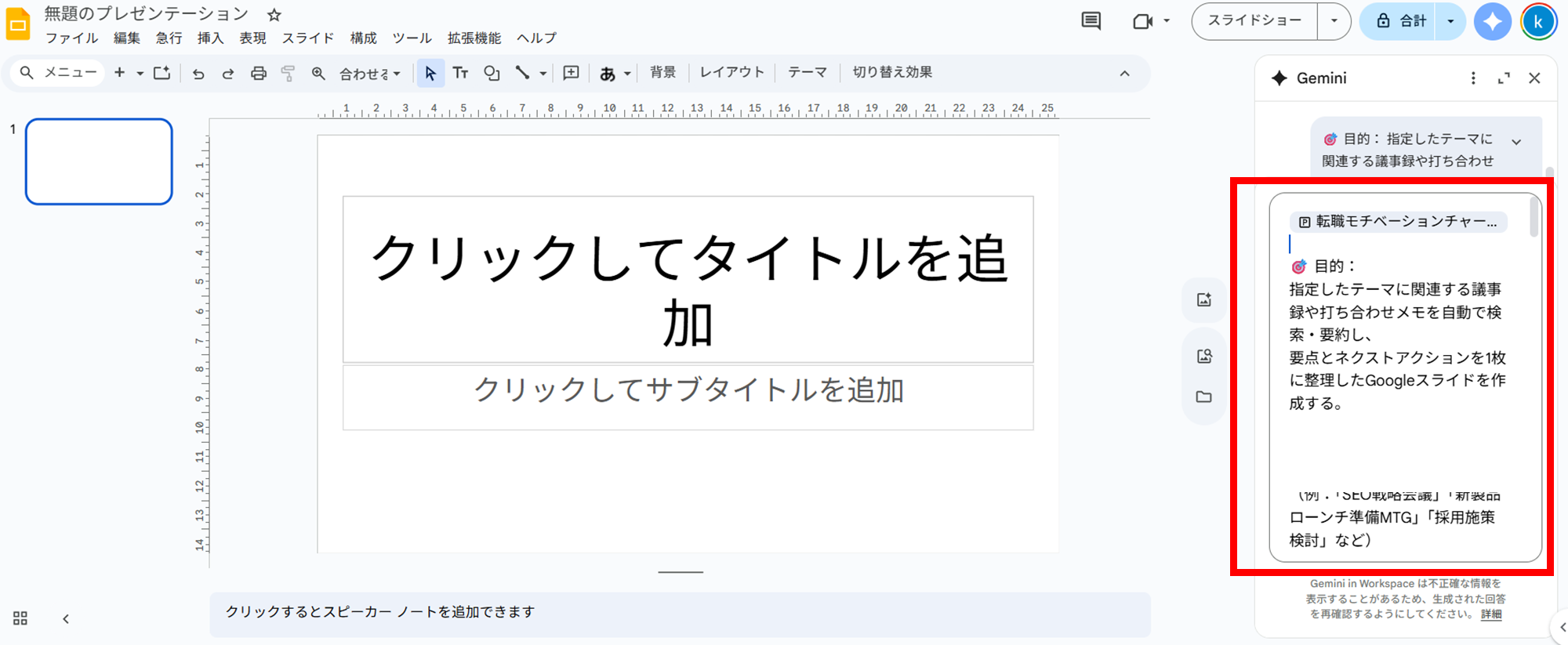This screenshot has width=1568, height=645.
Task: Collapse the filmstrip panel with arrow
Action: pos(66,618)
